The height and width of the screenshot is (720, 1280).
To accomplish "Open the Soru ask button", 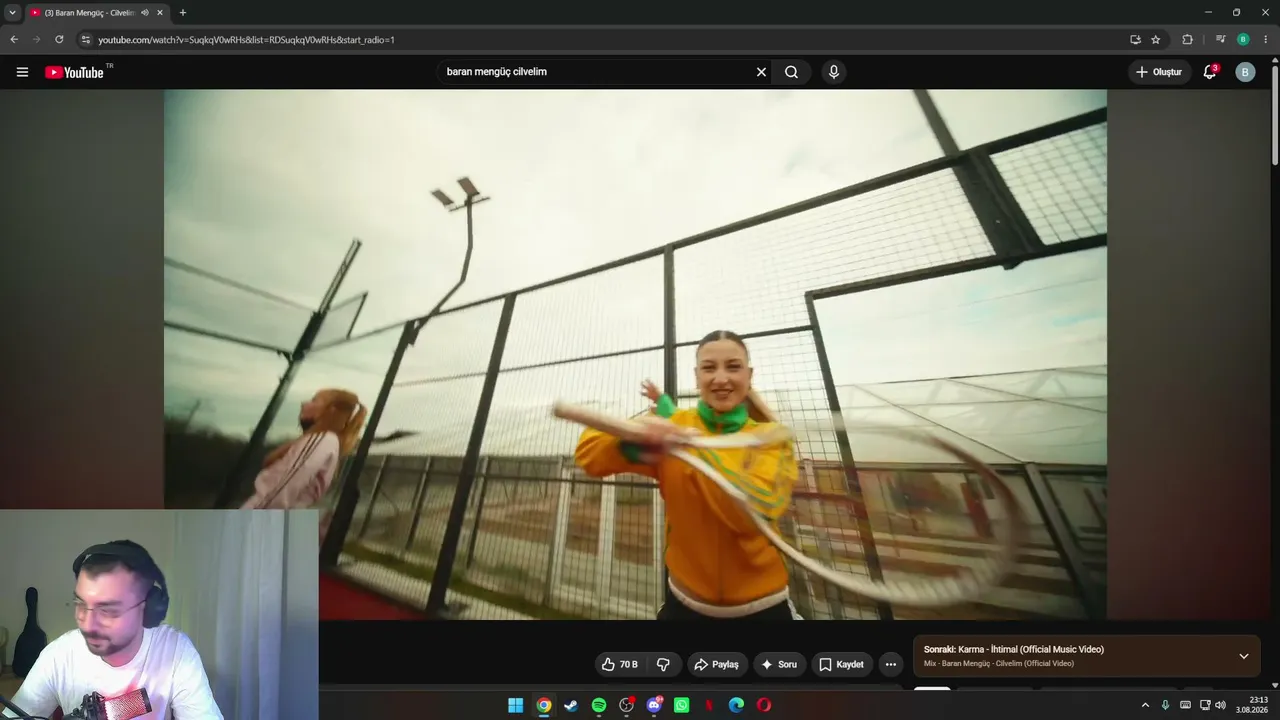I will tap(780, 664).
